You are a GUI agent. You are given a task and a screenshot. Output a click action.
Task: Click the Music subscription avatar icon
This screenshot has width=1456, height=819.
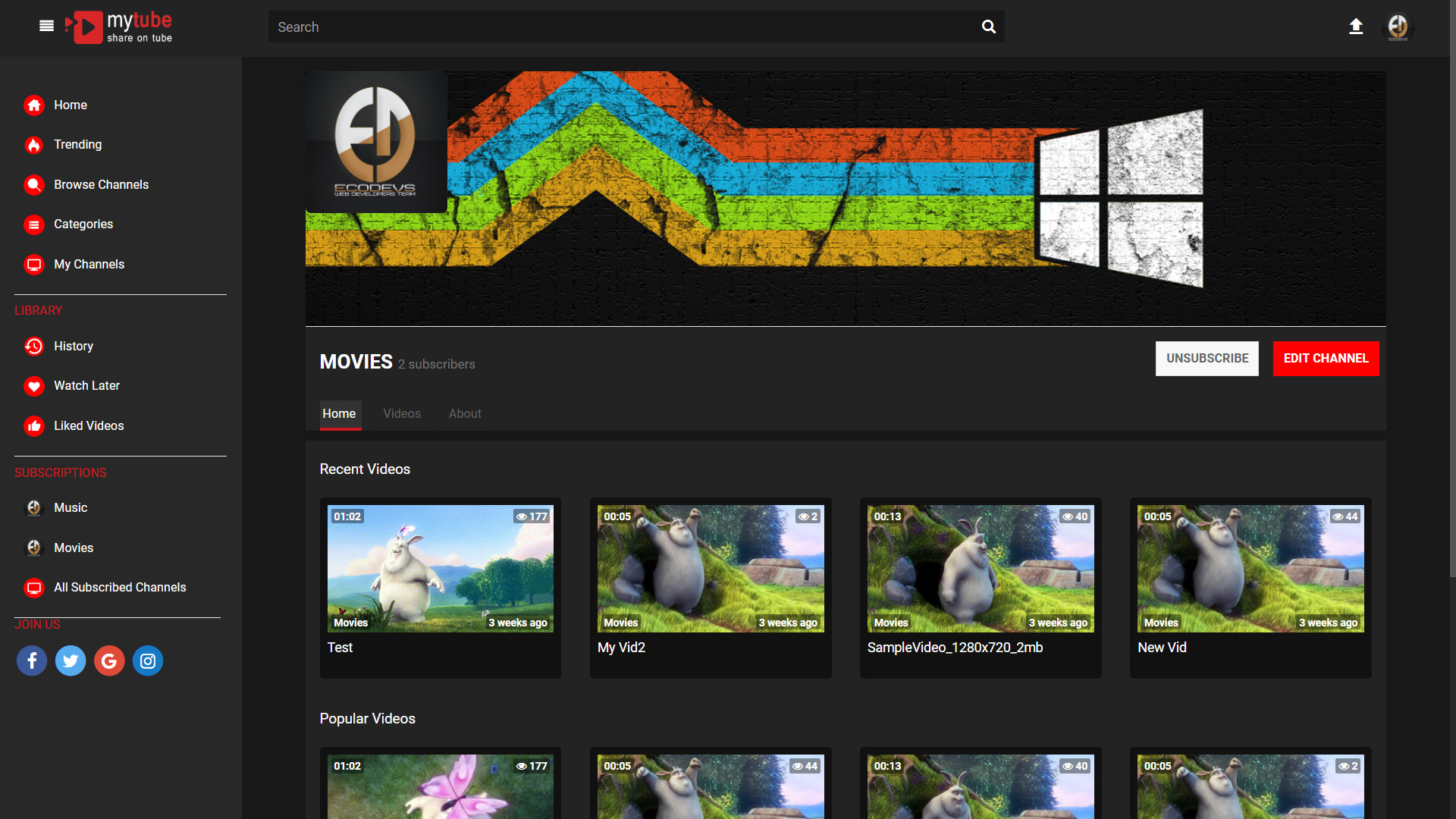(34, 508)
